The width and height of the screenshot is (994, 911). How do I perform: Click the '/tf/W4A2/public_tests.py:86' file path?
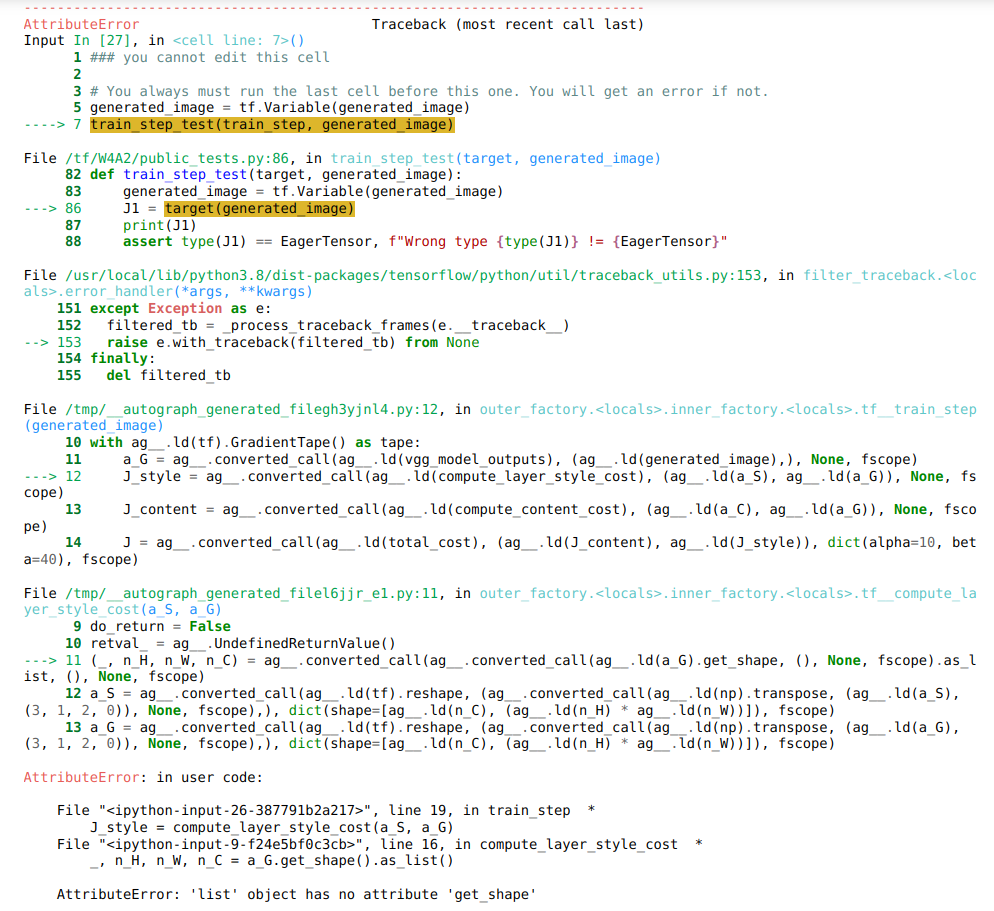click(177, 158)
